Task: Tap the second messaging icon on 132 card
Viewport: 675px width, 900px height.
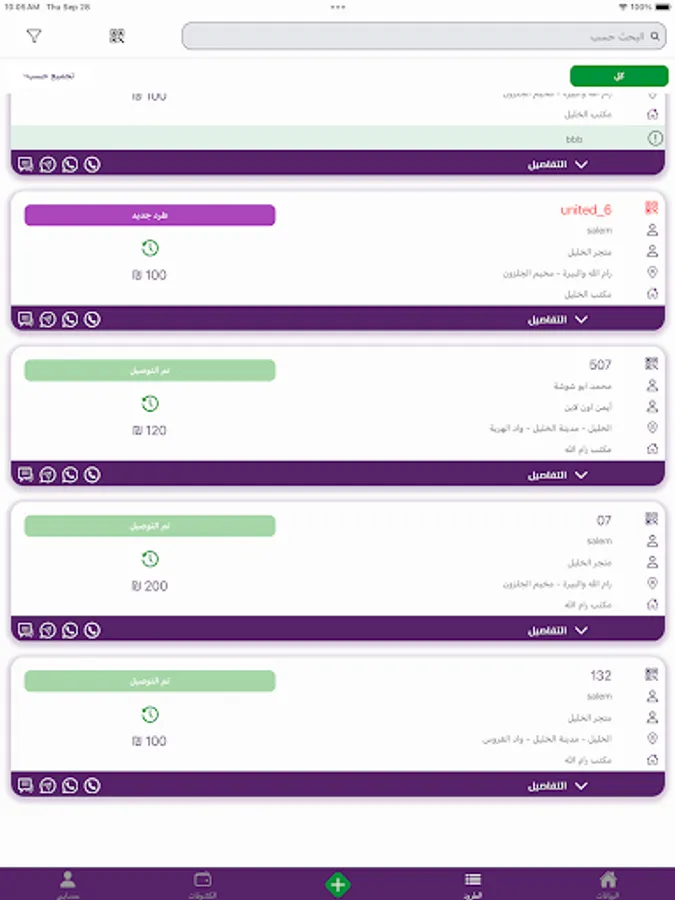Action: [x=48, y=785]
